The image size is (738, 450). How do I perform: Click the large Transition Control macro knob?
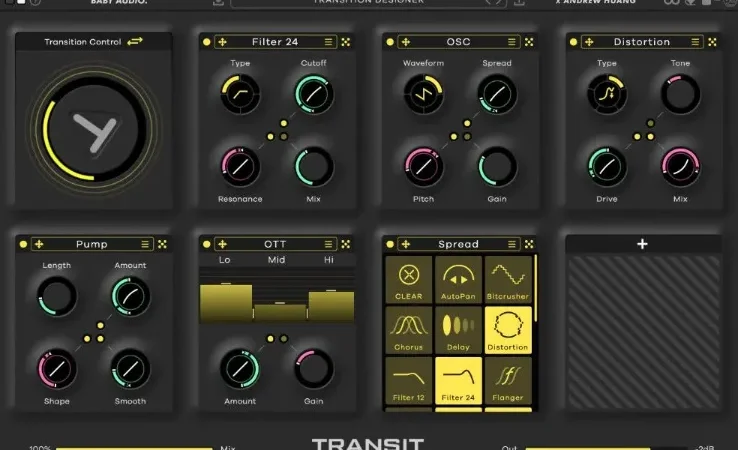[x=95, y=129]
